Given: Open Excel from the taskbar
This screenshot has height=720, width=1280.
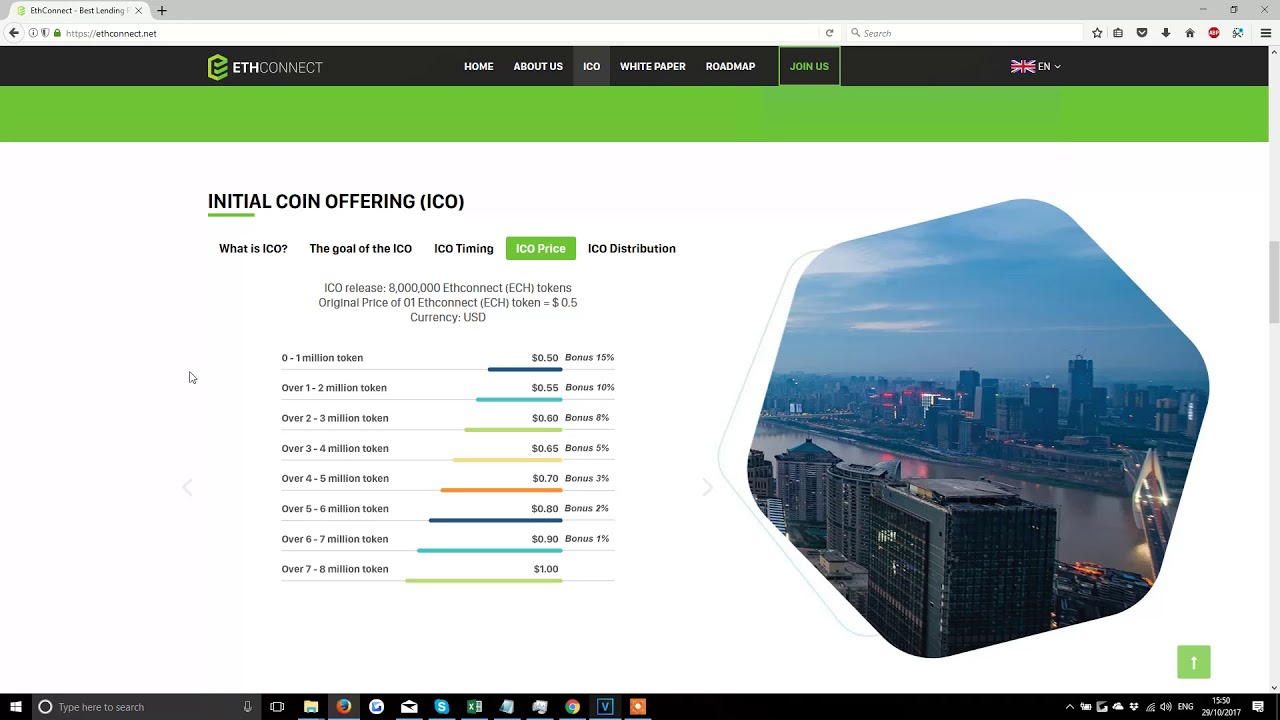Looking at the screenshot, I should coord(474,707).
